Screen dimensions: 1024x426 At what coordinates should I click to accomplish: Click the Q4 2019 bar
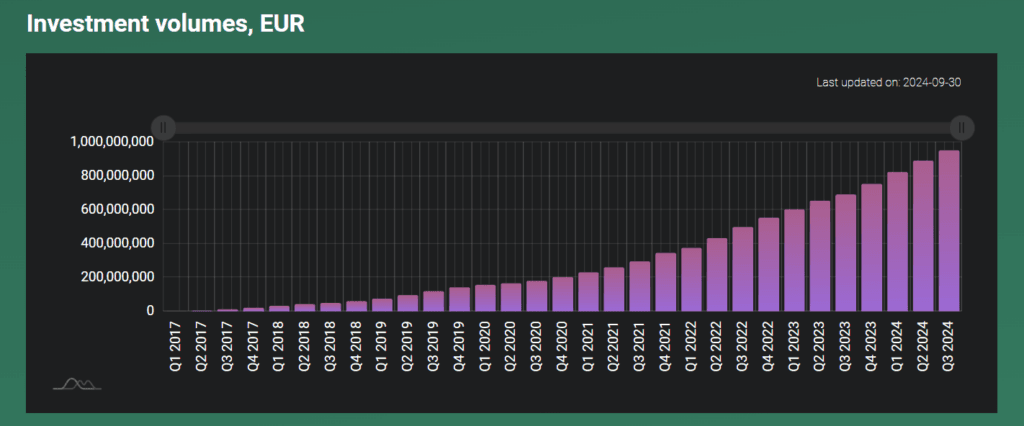click(x=459, y=299)
